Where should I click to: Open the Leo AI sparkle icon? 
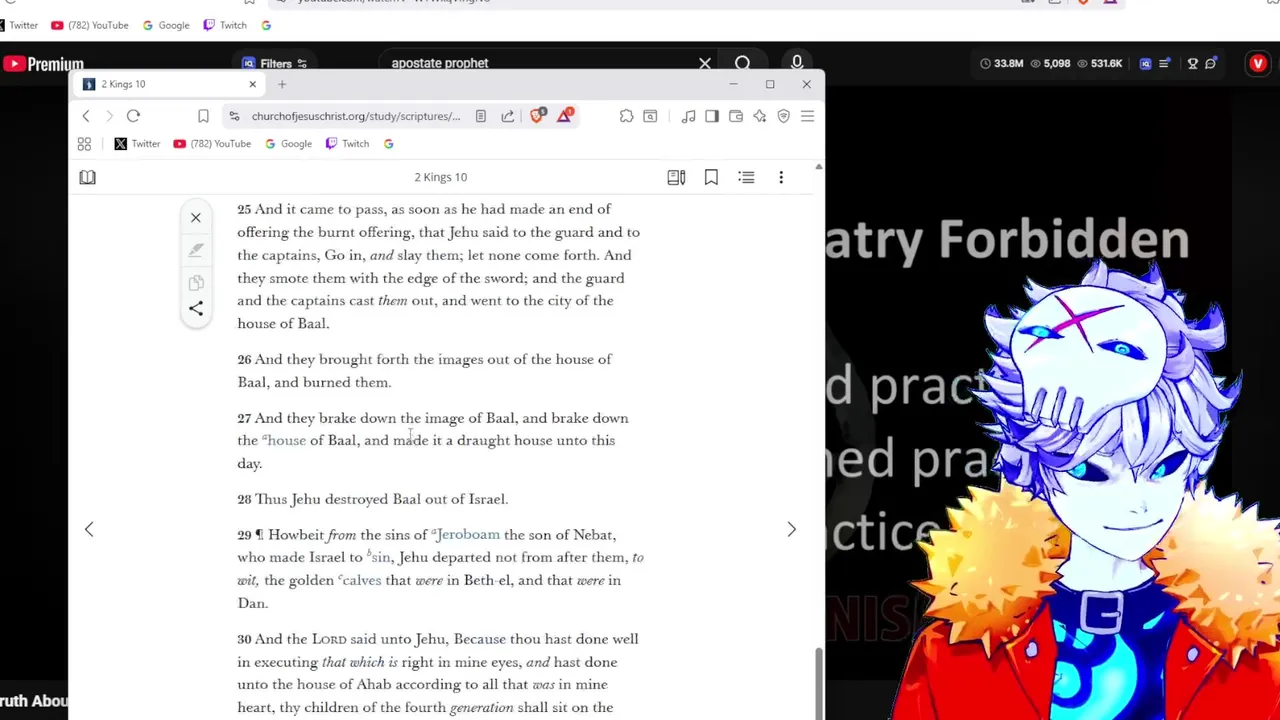point(760,116)
